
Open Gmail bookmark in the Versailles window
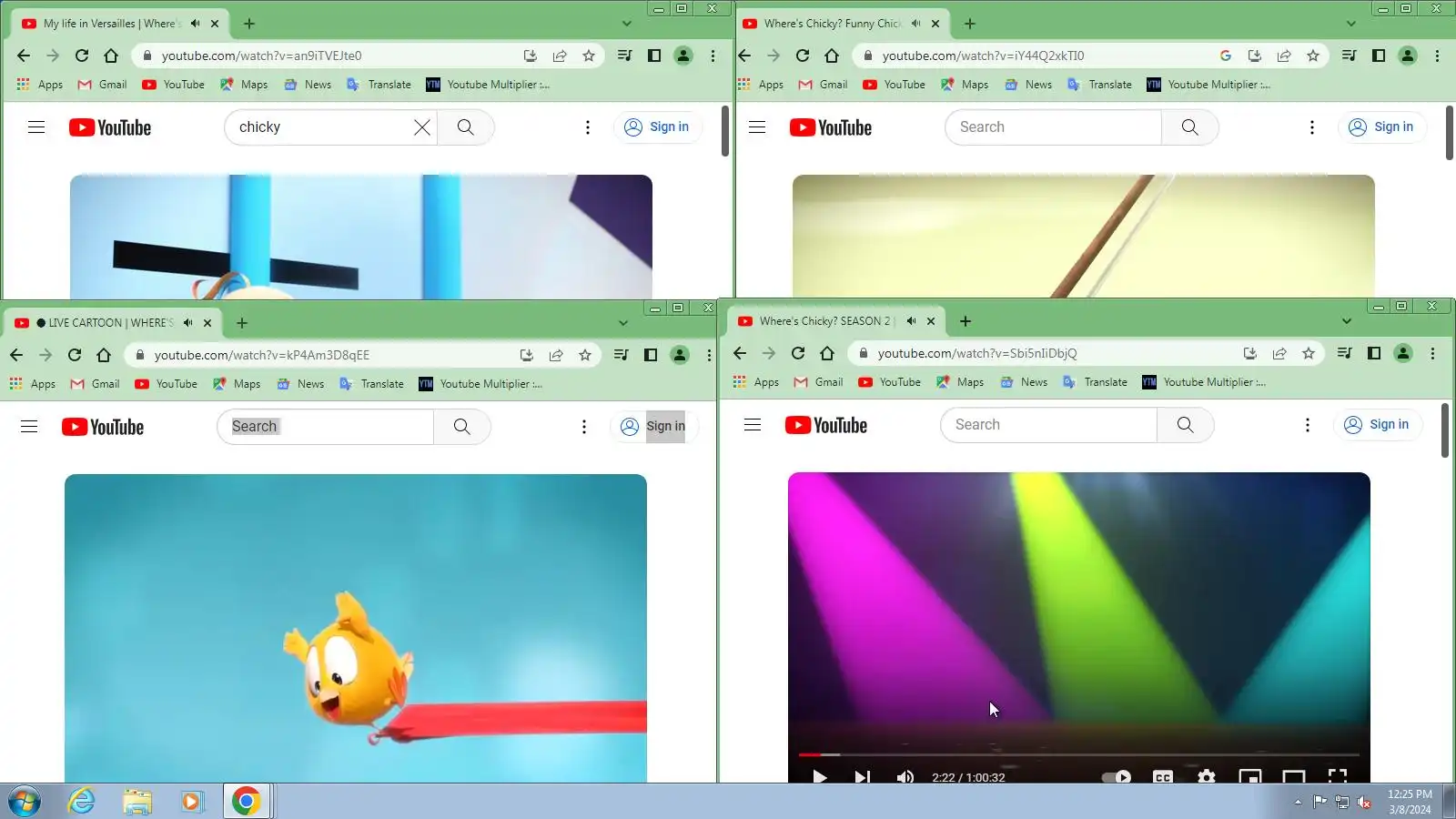(102, 85)
